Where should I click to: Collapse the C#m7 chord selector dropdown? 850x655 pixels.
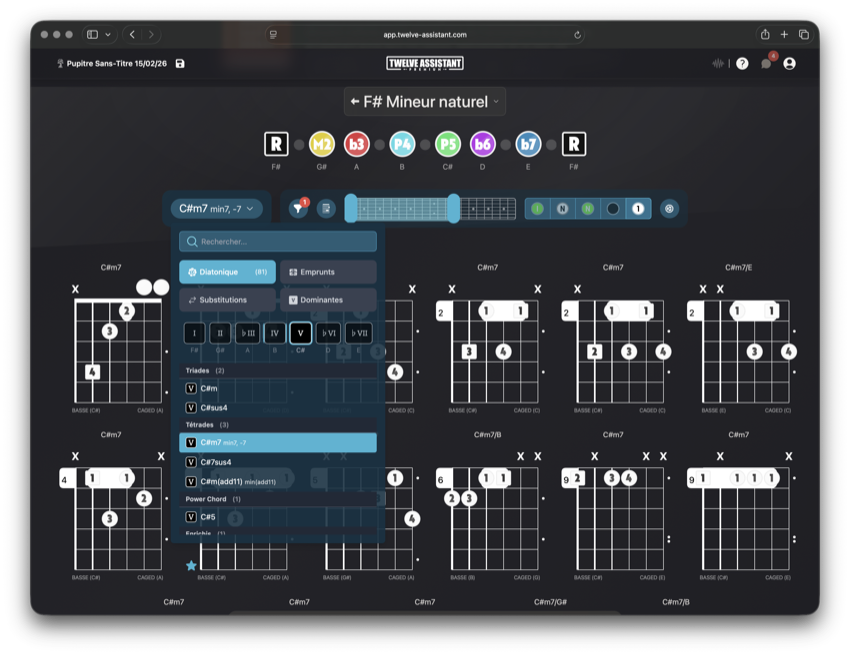pos(217,209)
